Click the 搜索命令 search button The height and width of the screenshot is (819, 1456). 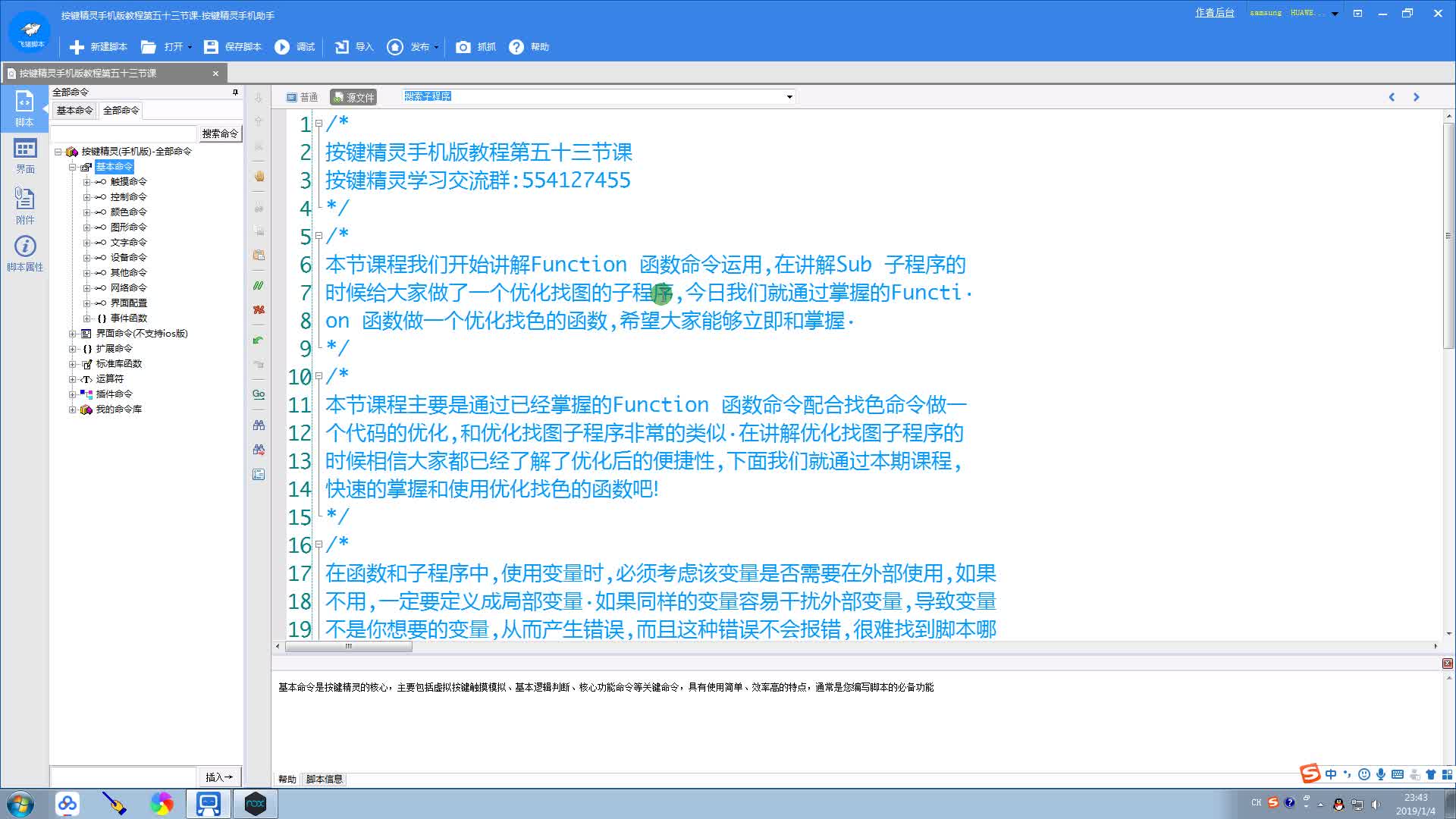(x=220, y=133)
